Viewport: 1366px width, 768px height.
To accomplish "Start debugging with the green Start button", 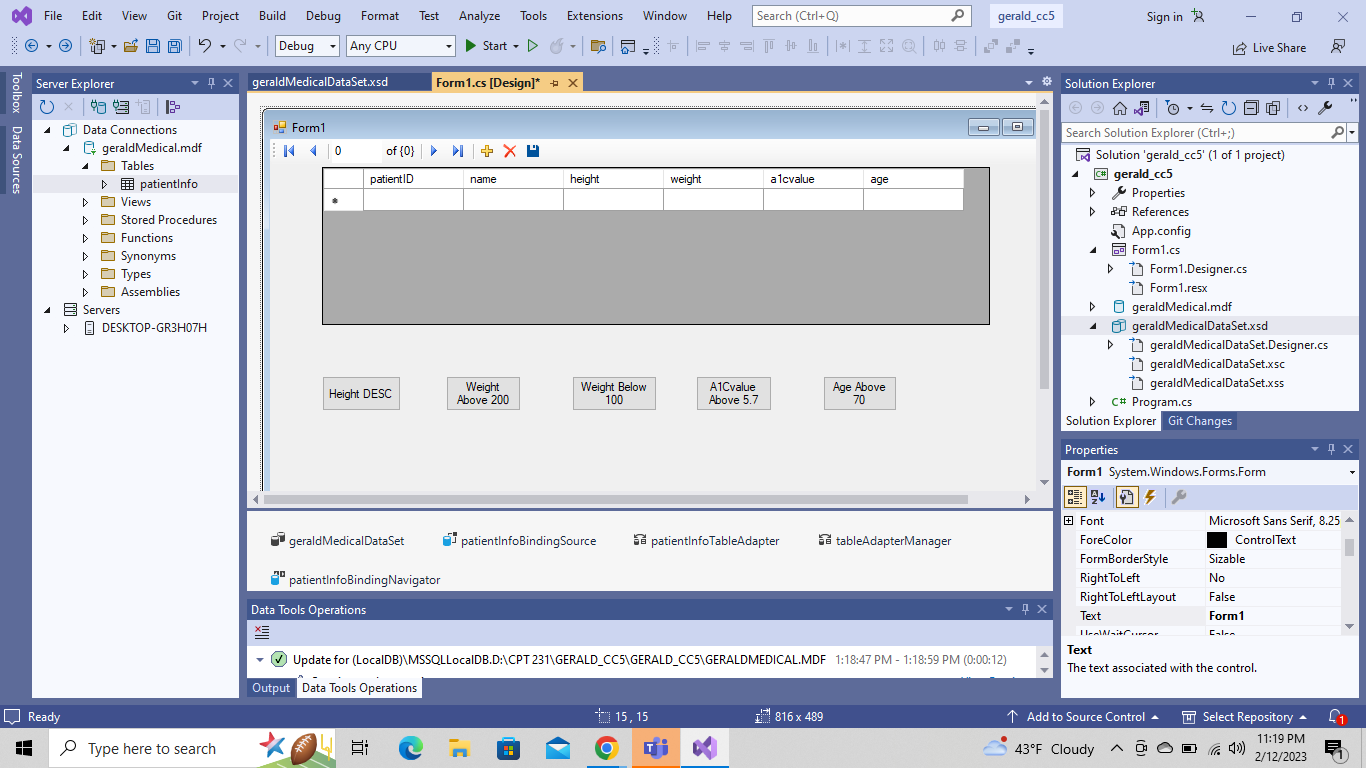I will tap(470, 46).
